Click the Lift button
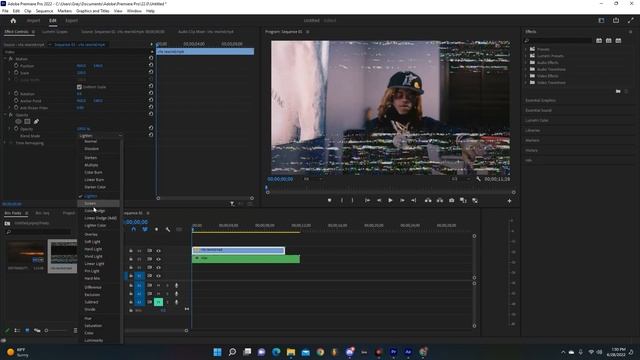The height and width of the screenshot is (360, 640). 428,200
